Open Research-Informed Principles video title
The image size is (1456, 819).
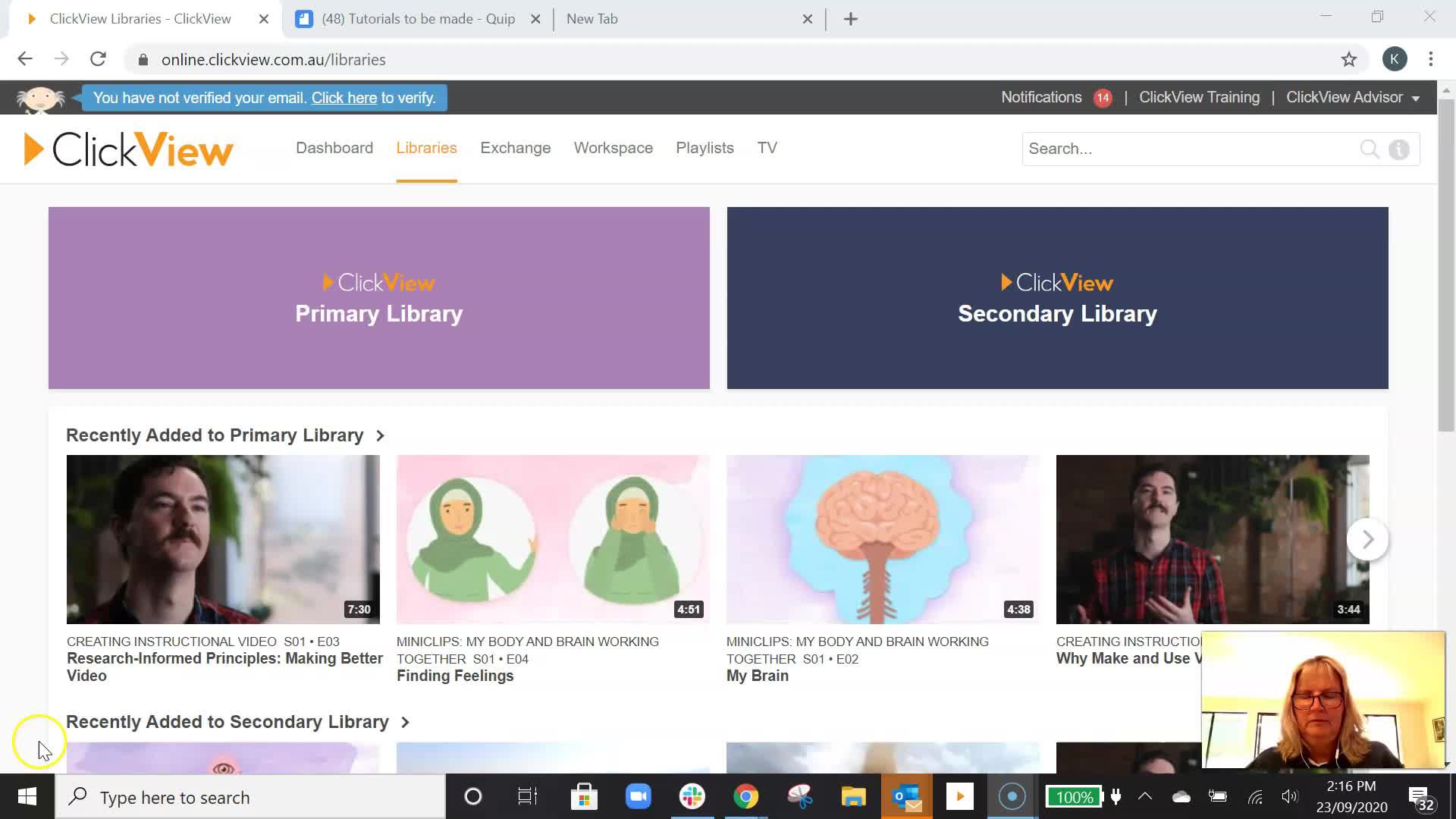[224, 667]
